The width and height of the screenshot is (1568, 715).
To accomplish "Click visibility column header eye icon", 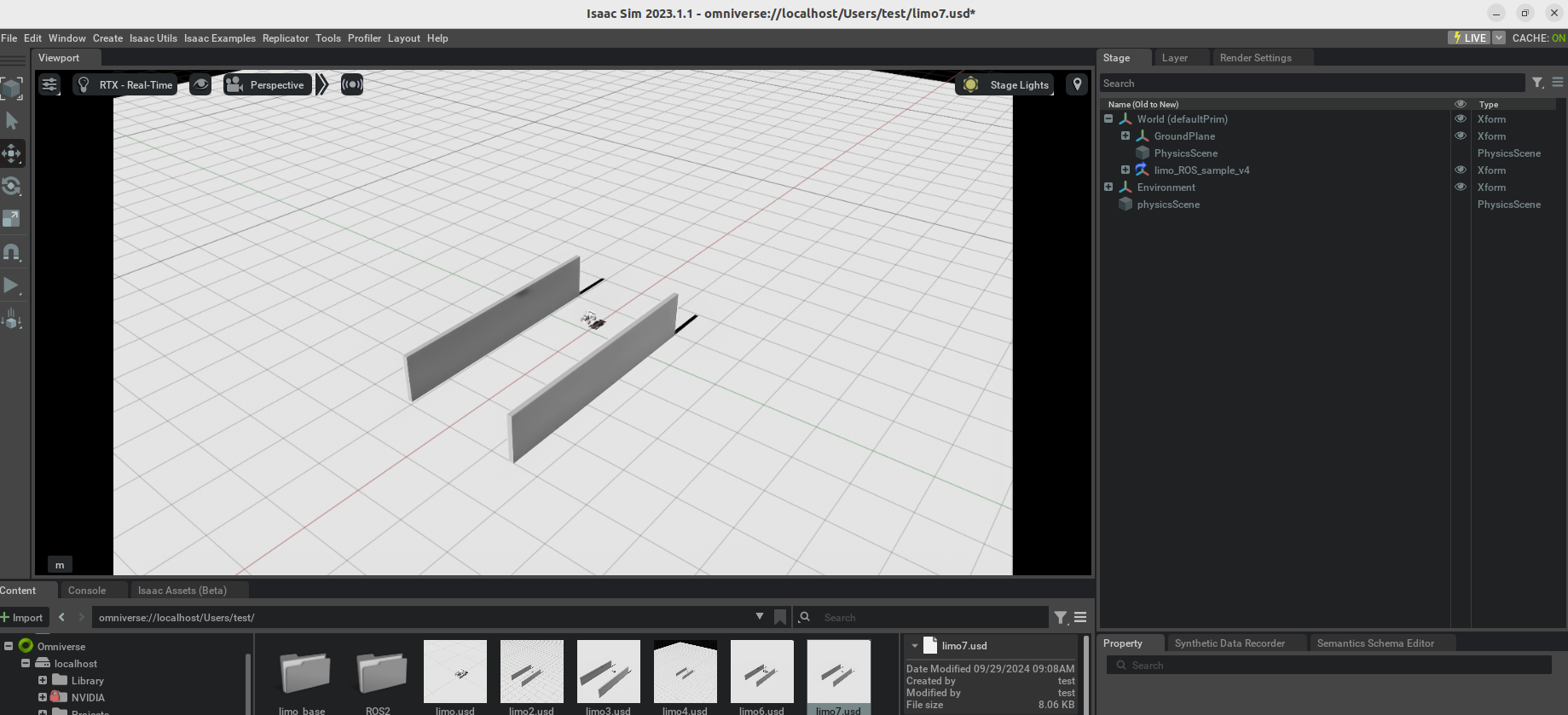I will click(x=1461, y=104).
